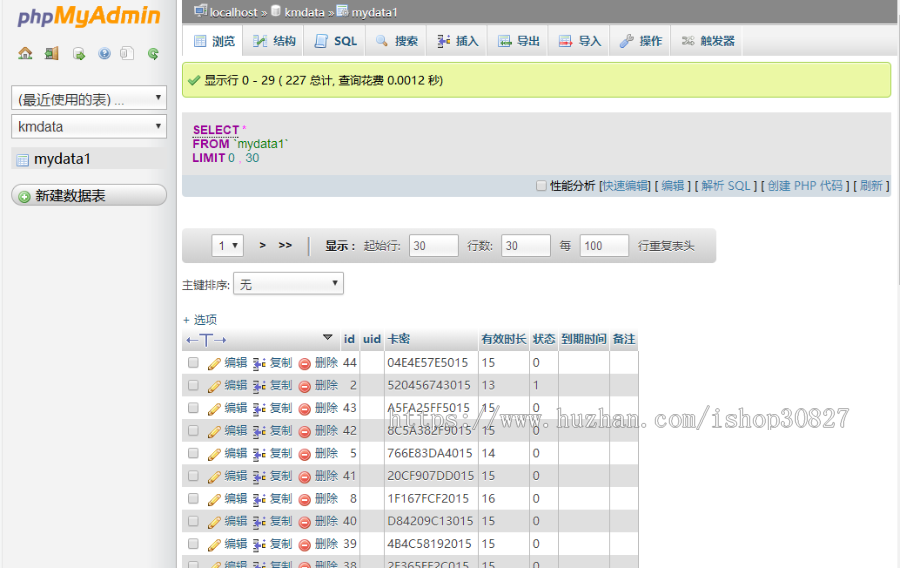Click the 刷新 refresh link
Viewport: 900px width, 568px height.
pos(871,186)
